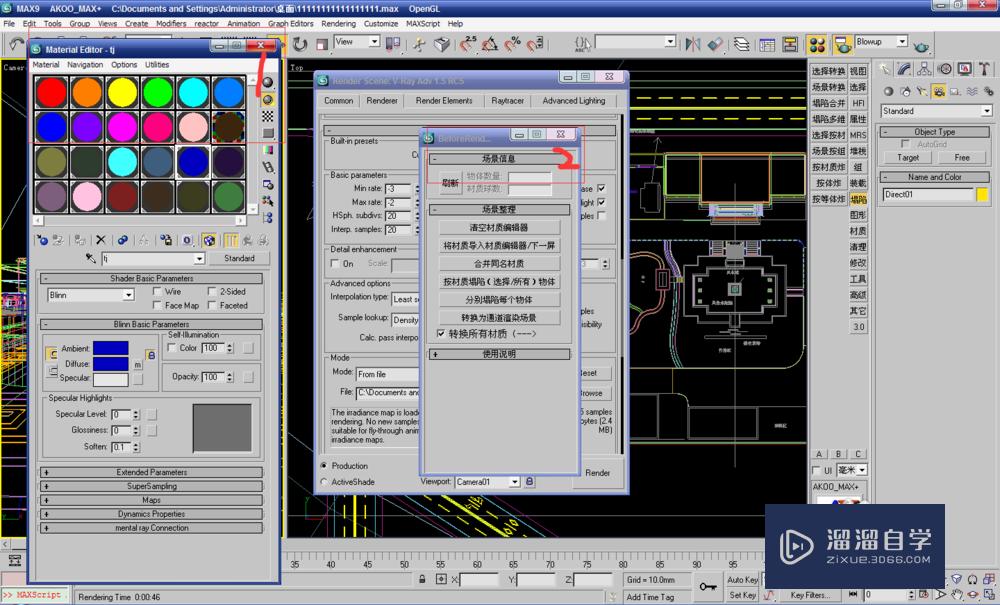Screen dimensions: 1000x605
Task: Open the Render Scene dialog icon on toolbar
Action: click(x=843, y=45)
